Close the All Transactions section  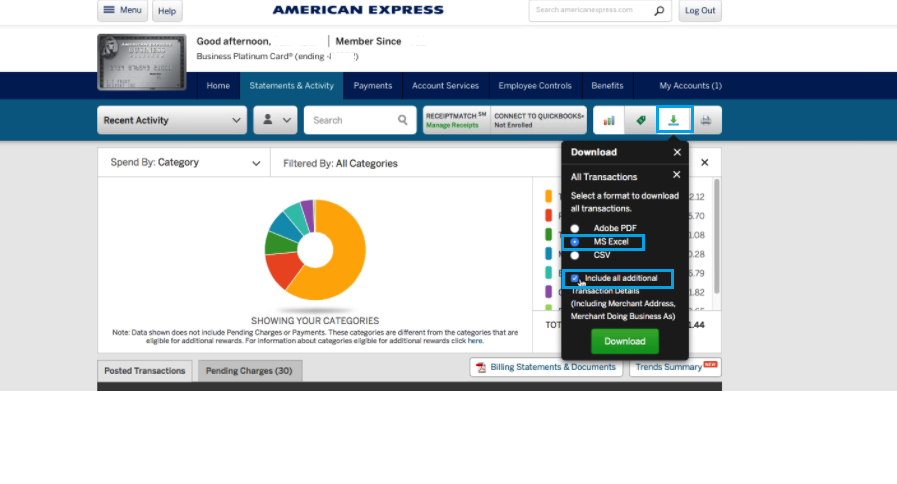tap(676, 175)
